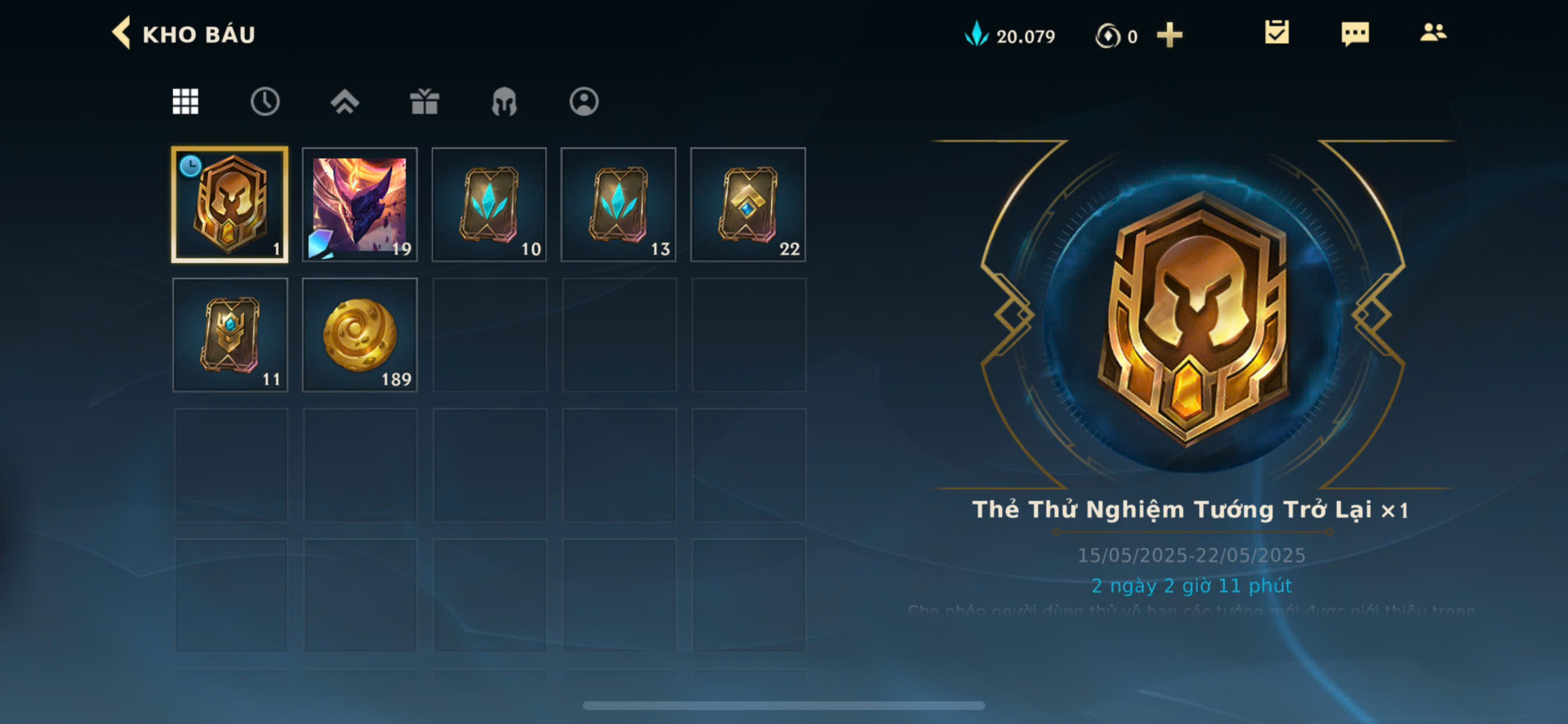Viewport: 1568px width, 724px height.
Task: Select the blue crystal card count 10
Action: (489, 205)
